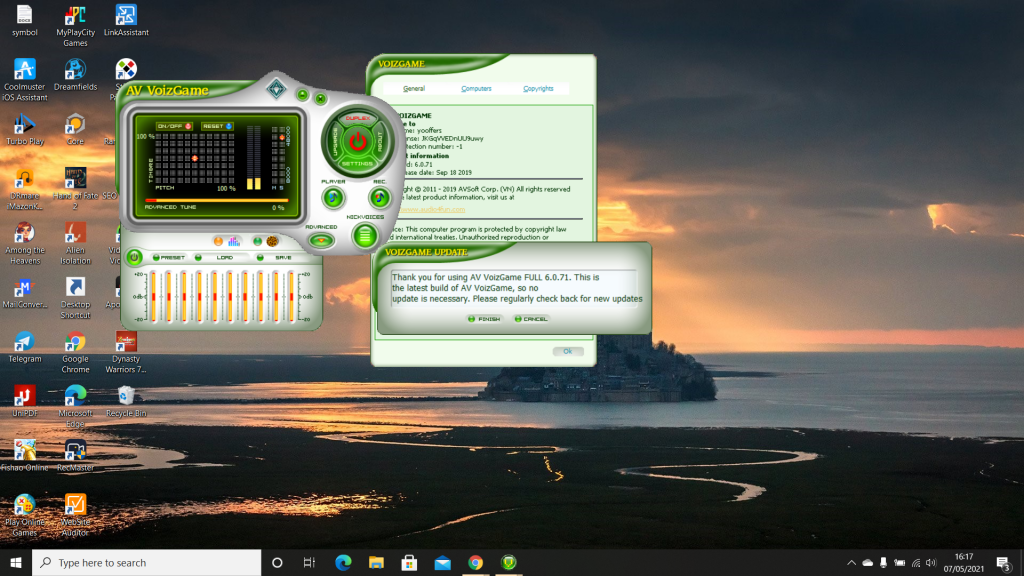Open Settings on the circular control dial

[x=357, y=164]
